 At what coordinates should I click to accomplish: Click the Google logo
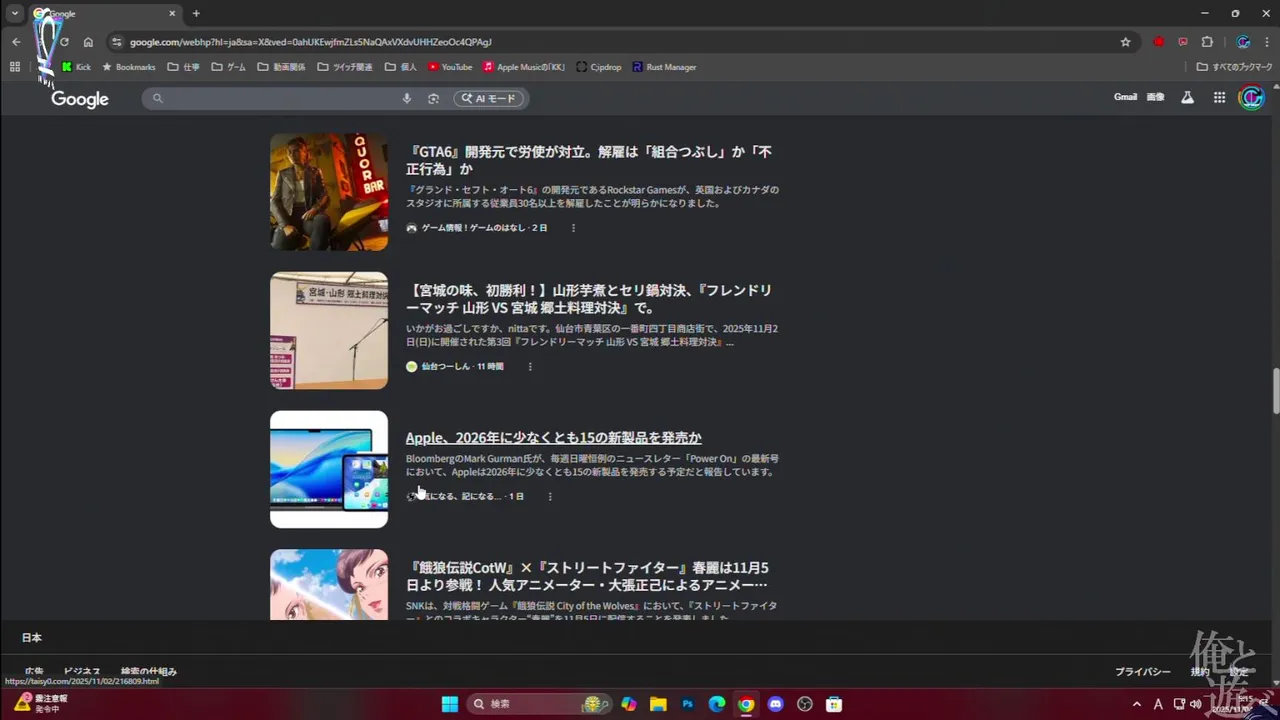tap(80, 99)
